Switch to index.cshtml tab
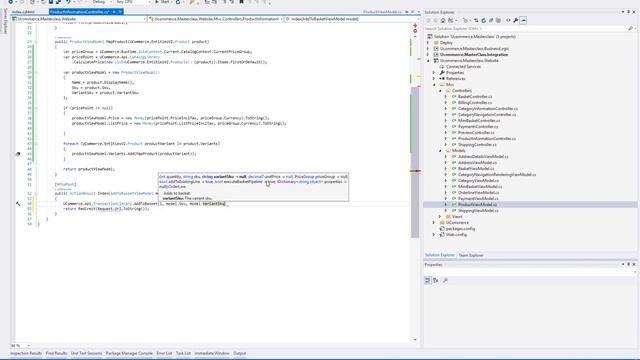Screen dimensions: 640x360 [x=24, y=12]
